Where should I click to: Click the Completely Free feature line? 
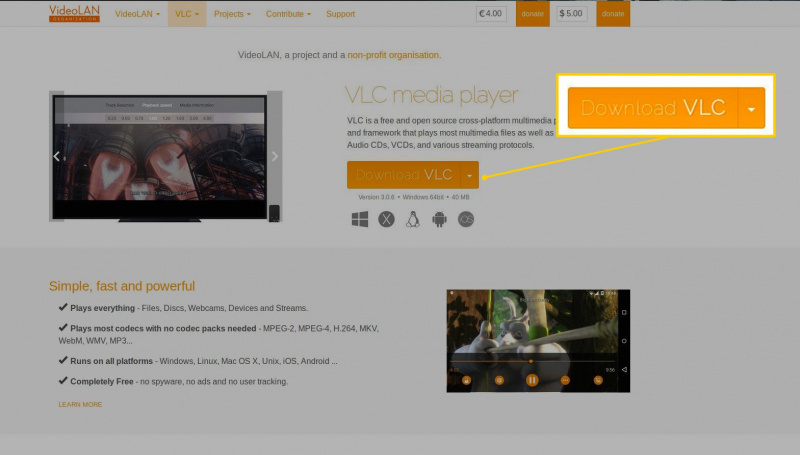point(173,381)
